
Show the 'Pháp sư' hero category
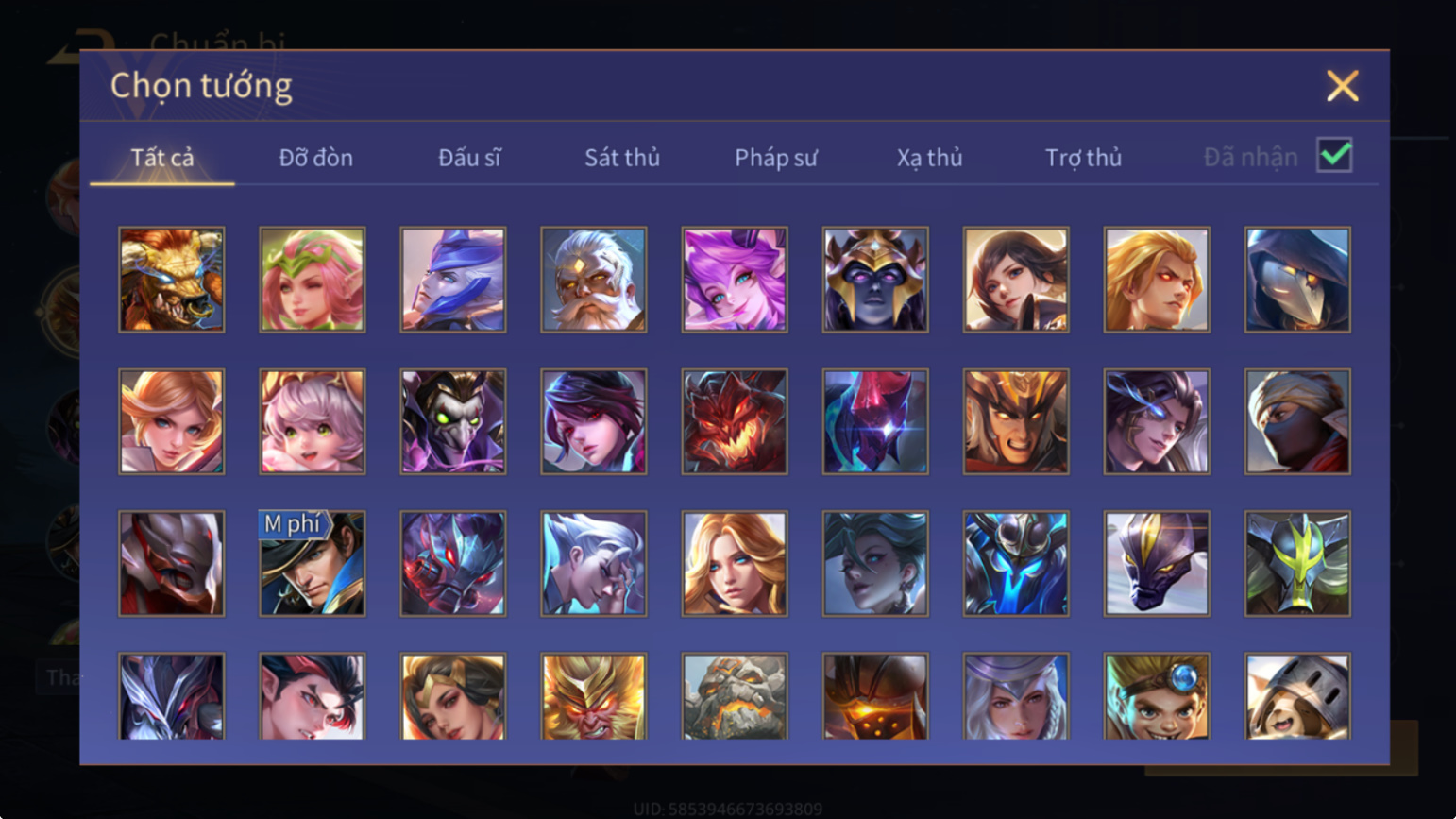coord(775,158)
